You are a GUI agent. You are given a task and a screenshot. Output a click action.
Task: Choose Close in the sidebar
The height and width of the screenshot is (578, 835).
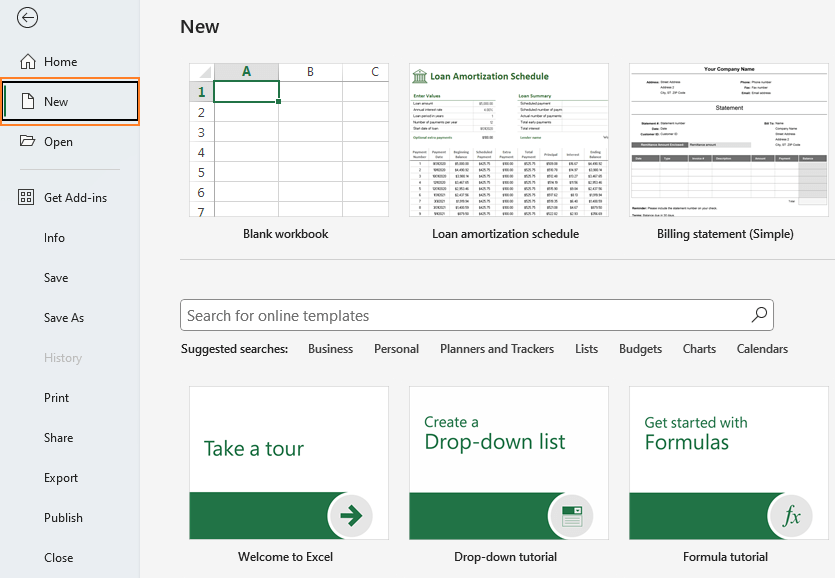70,558
